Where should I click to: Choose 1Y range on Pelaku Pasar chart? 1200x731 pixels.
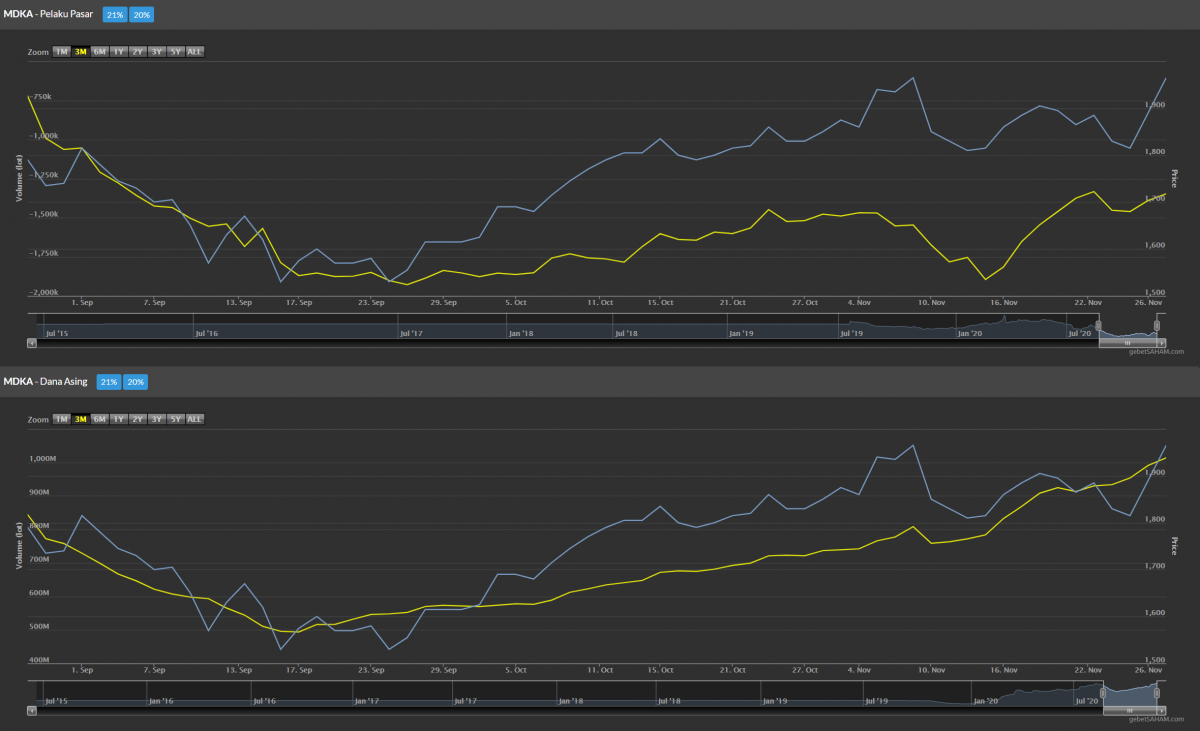tap(119, 51)
